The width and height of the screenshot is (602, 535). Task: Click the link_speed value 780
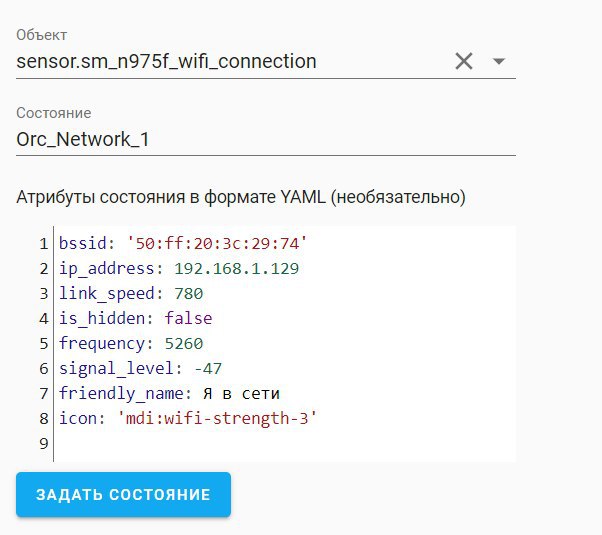pyautogui.click(x=189, y=294)
